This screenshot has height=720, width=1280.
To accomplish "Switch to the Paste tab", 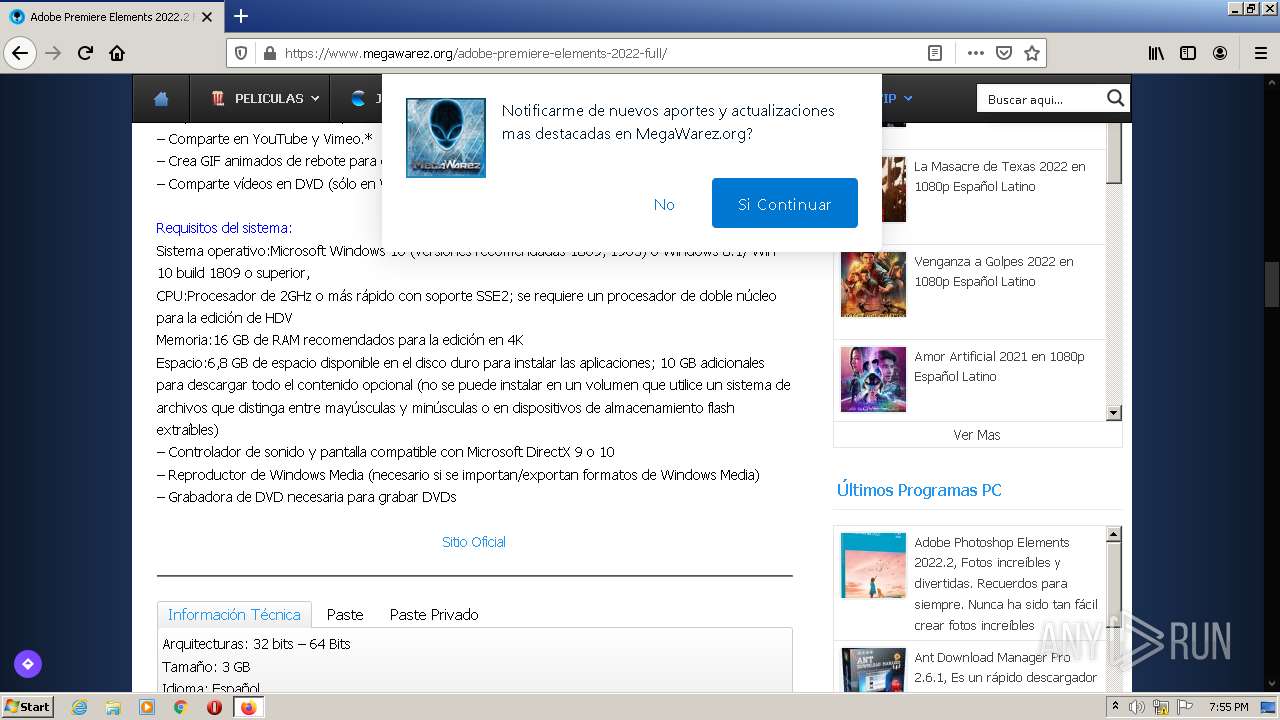I will [x=345, y=614].
